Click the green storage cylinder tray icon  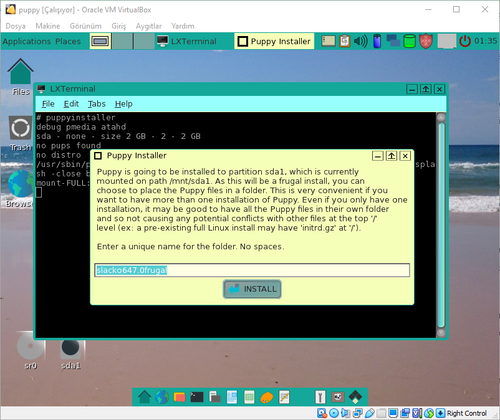(409, 41)
